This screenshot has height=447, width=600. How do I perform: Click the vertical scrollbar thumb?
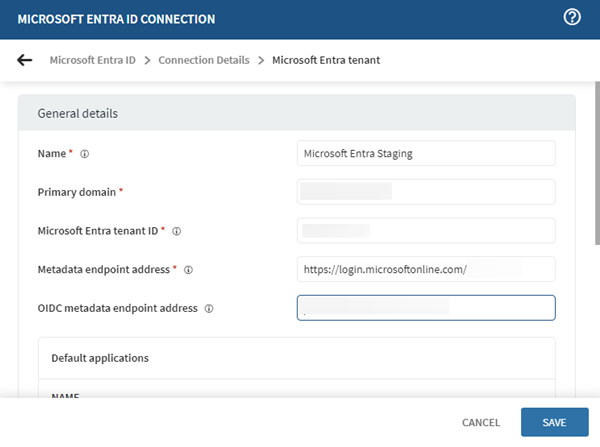click(x=597, y=163)
